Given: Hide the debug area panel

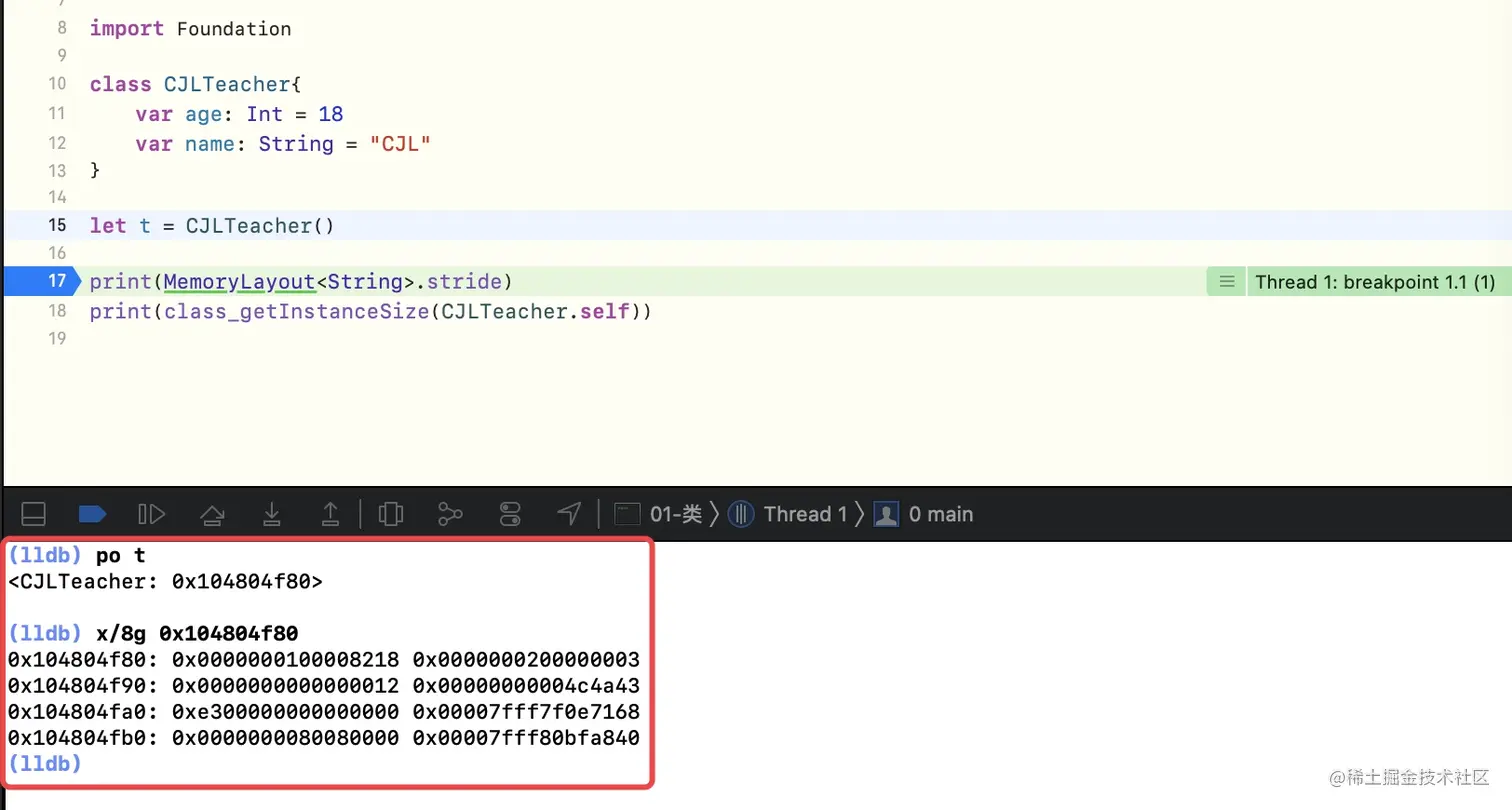Looking at the screenshot, I should tap(33, 514).
